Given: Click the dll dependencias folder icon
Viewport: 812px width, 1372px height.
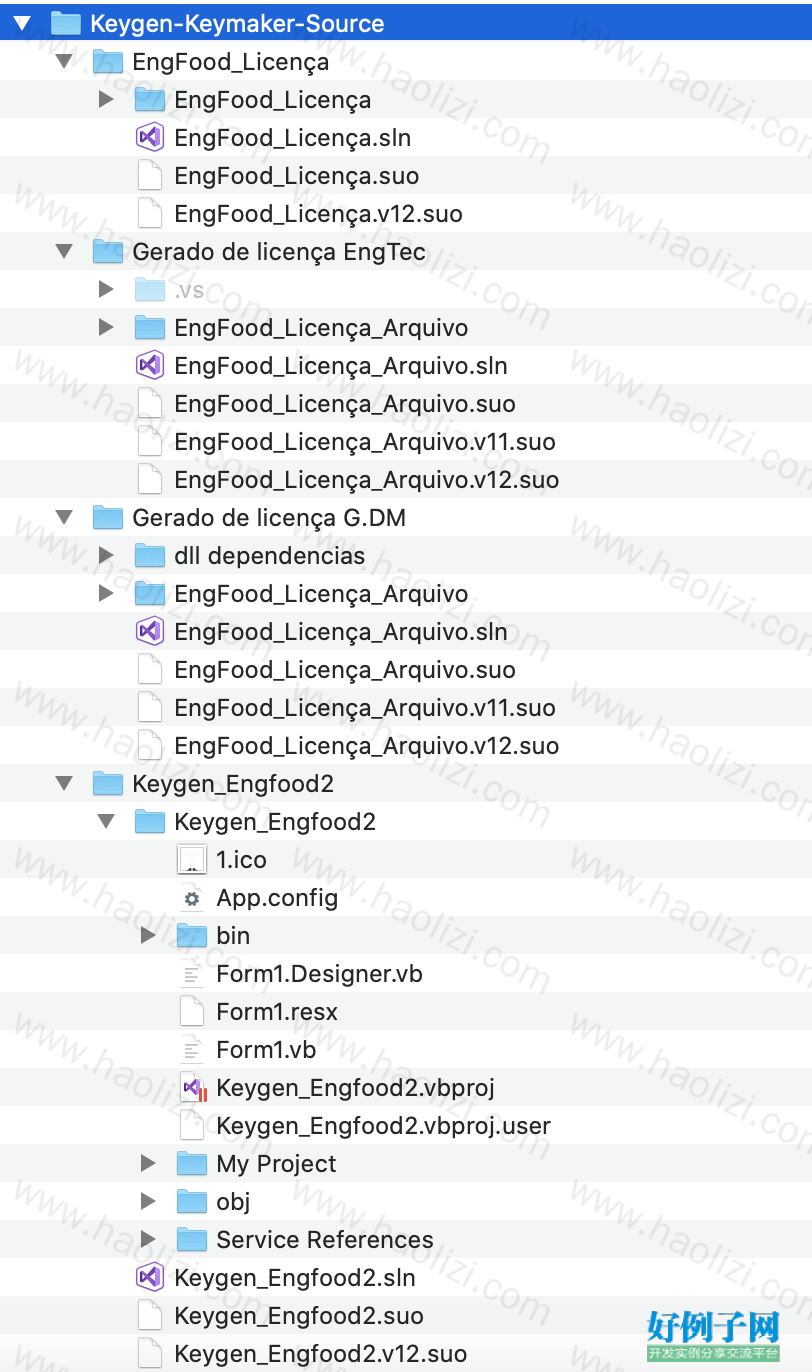Looking at the screenshot, I should (150, 555).
